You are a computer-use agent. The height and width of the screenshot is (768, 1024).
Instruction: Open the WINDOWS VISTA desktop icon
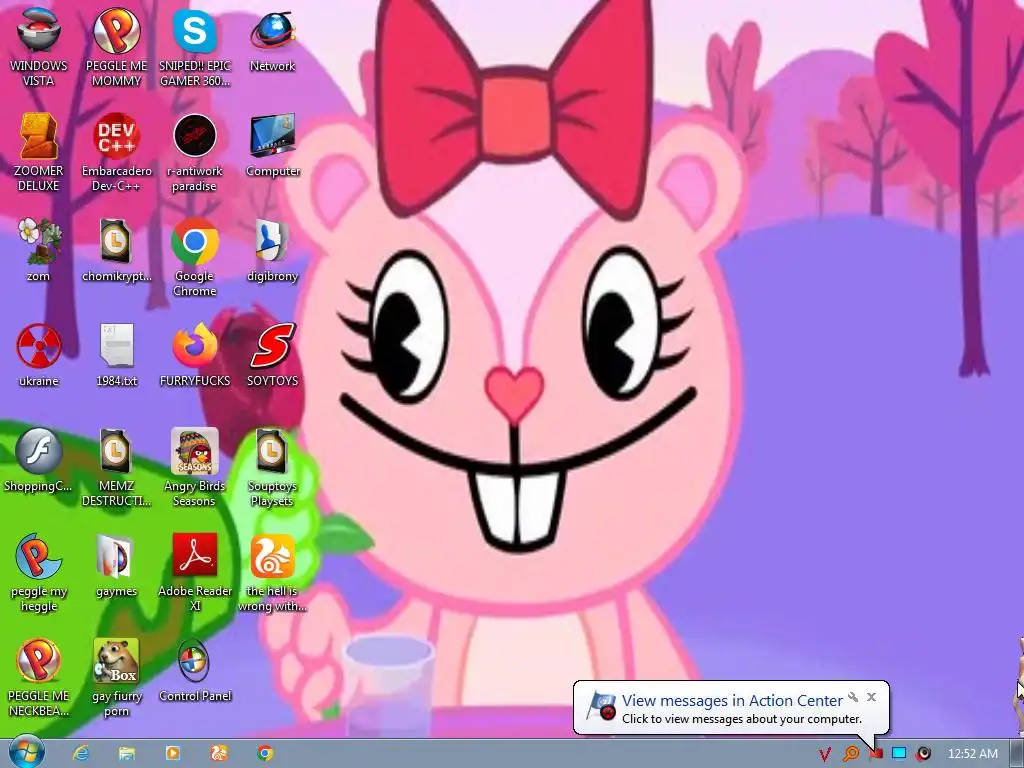pos(39,47)
